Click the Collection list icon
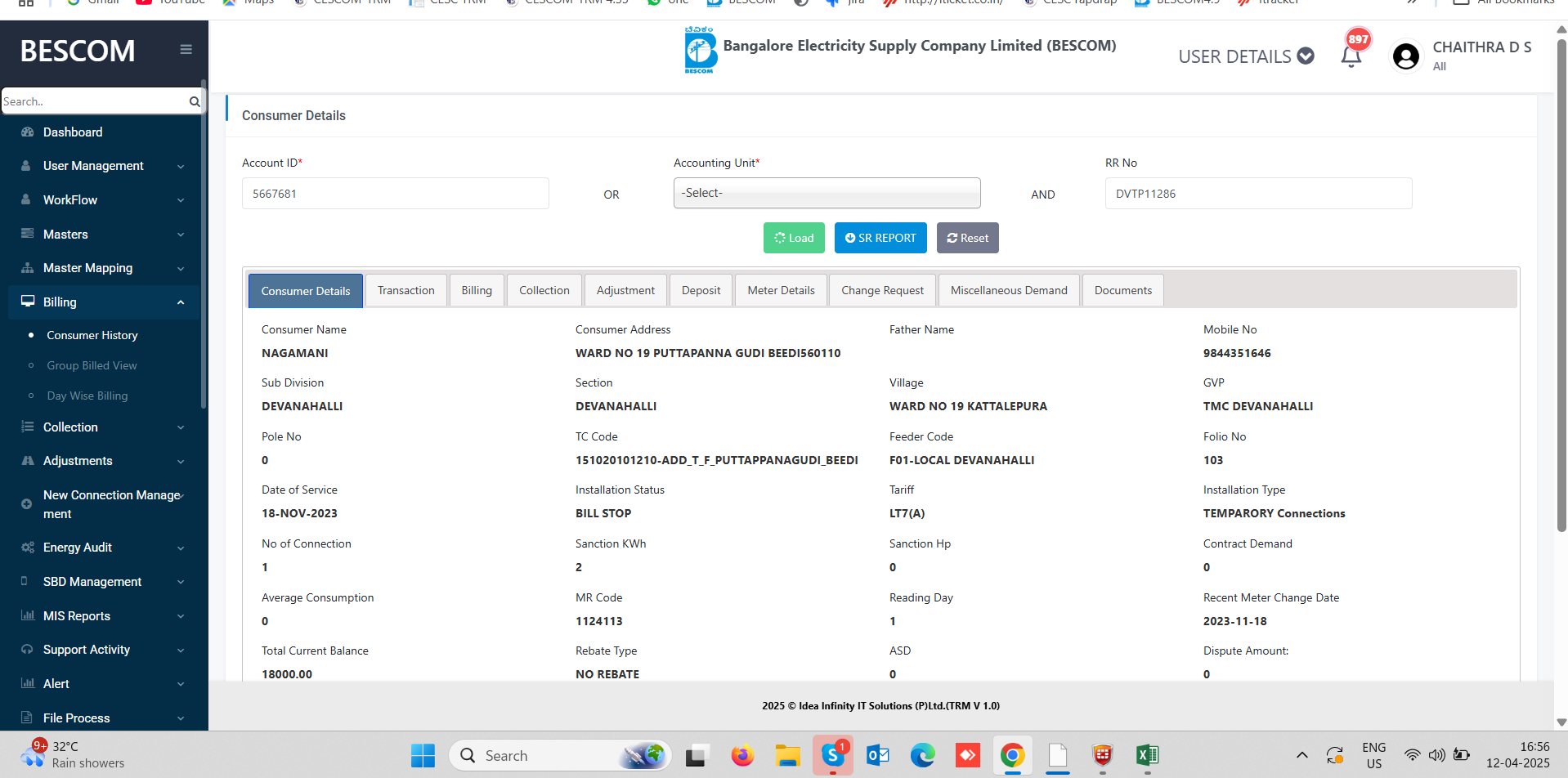 (27, 427)
